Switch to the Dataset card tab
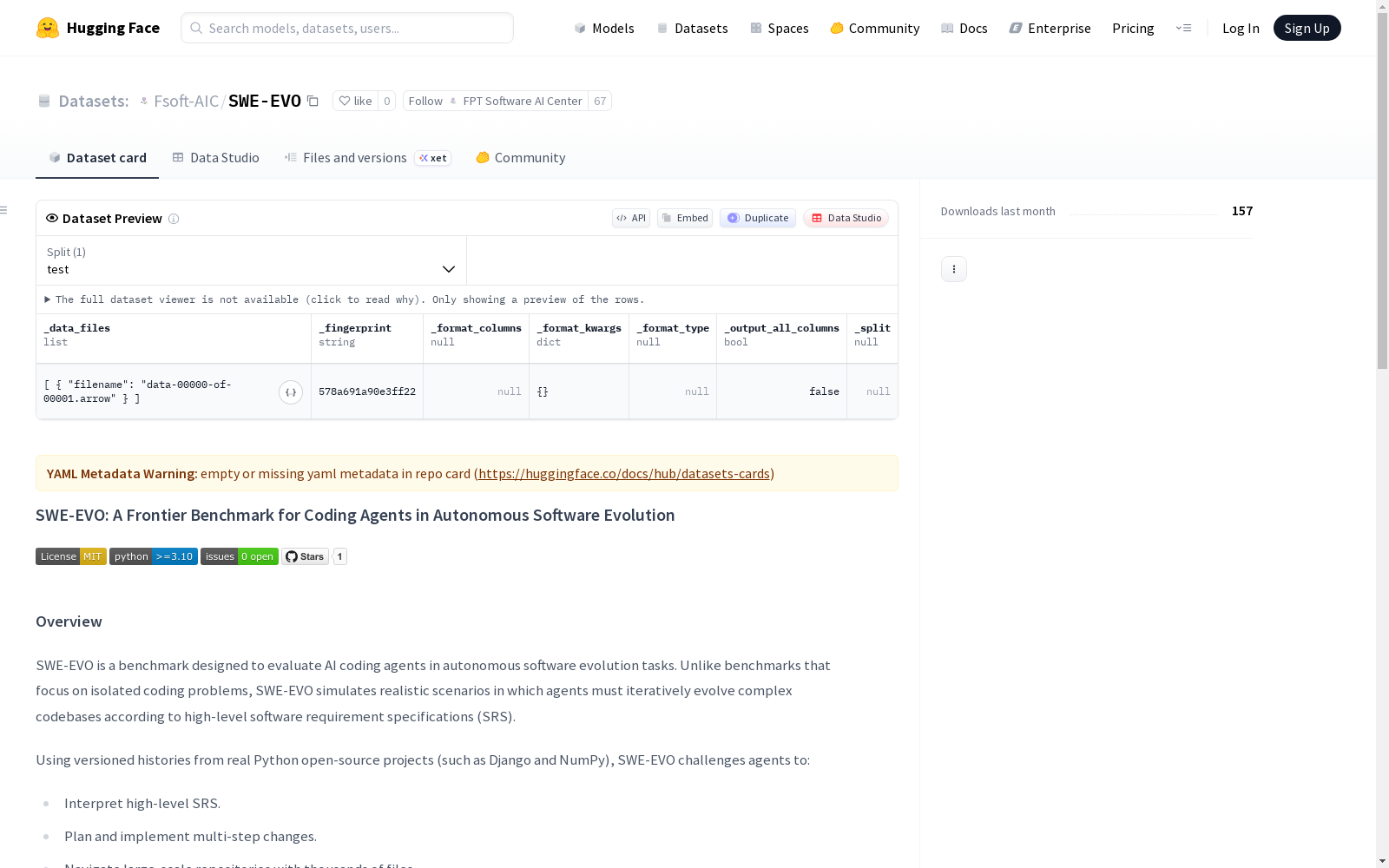The height and width of the screenshot is (868, 1389). click(x=97, y=157)
